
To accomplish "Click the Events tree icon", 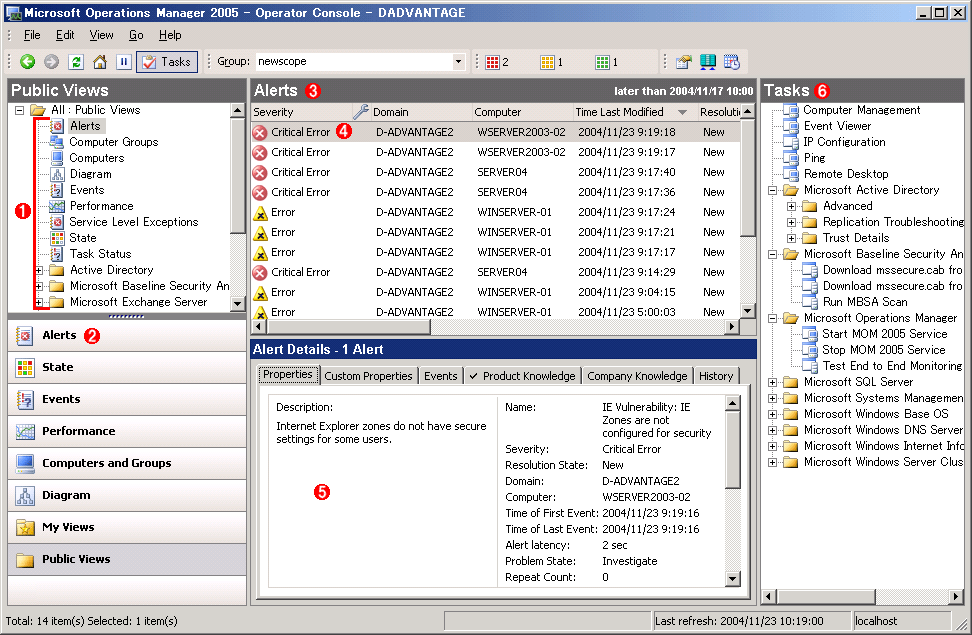I will tap(57, 190).
